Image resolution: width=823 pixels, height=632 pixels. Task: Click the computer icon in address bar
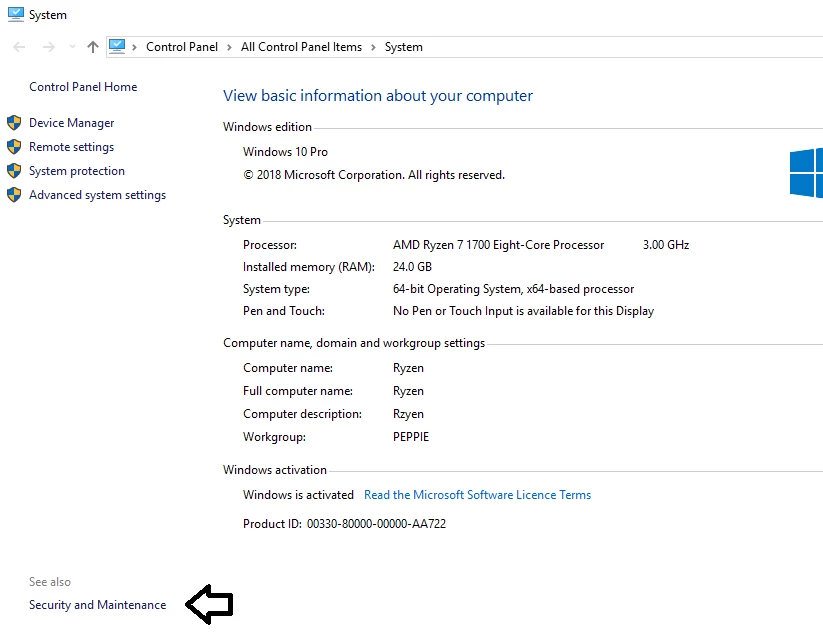(117, 47)
